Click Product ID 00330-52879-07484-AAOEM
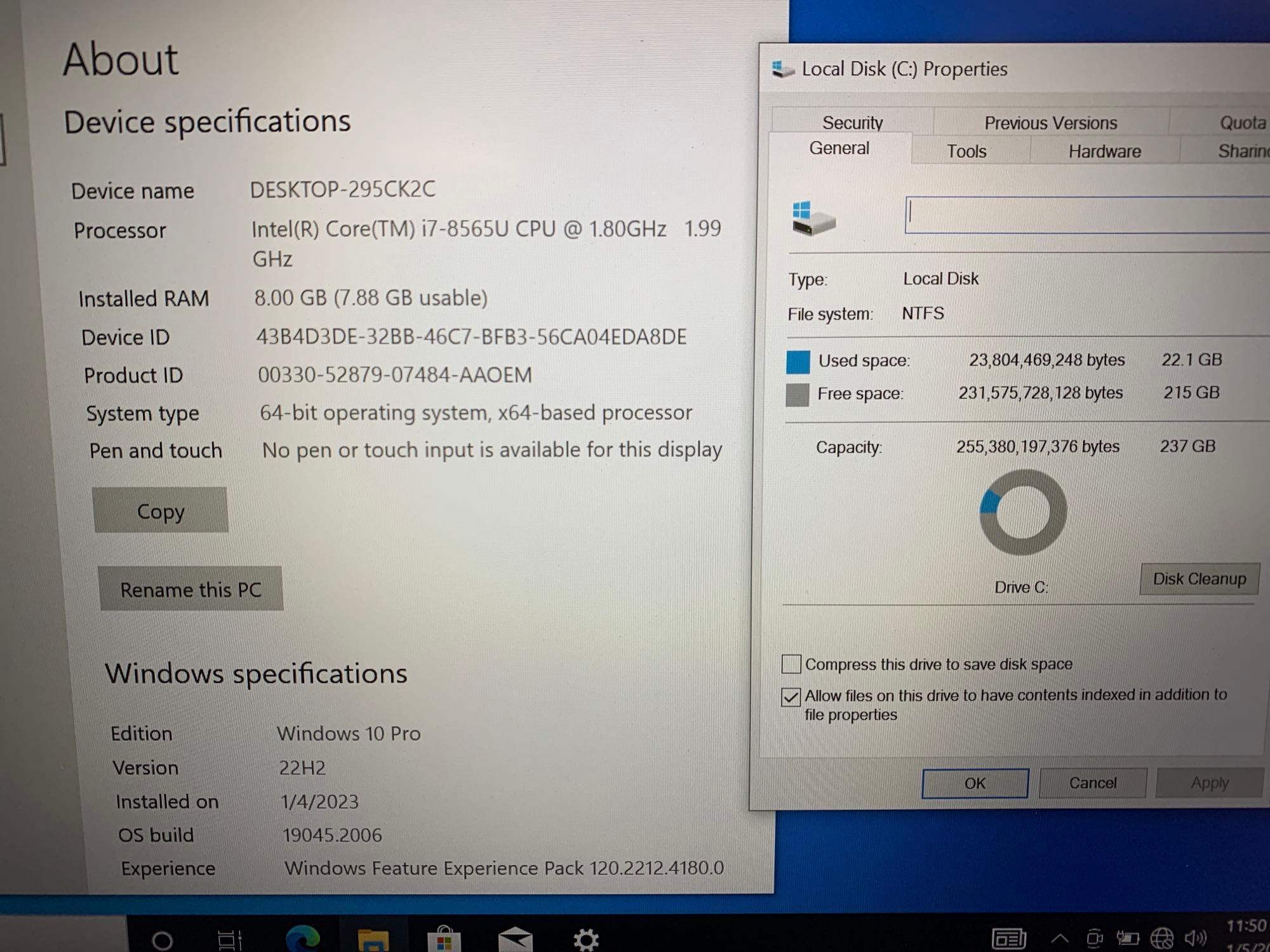Screen dimensions: 1270x952 395,375
